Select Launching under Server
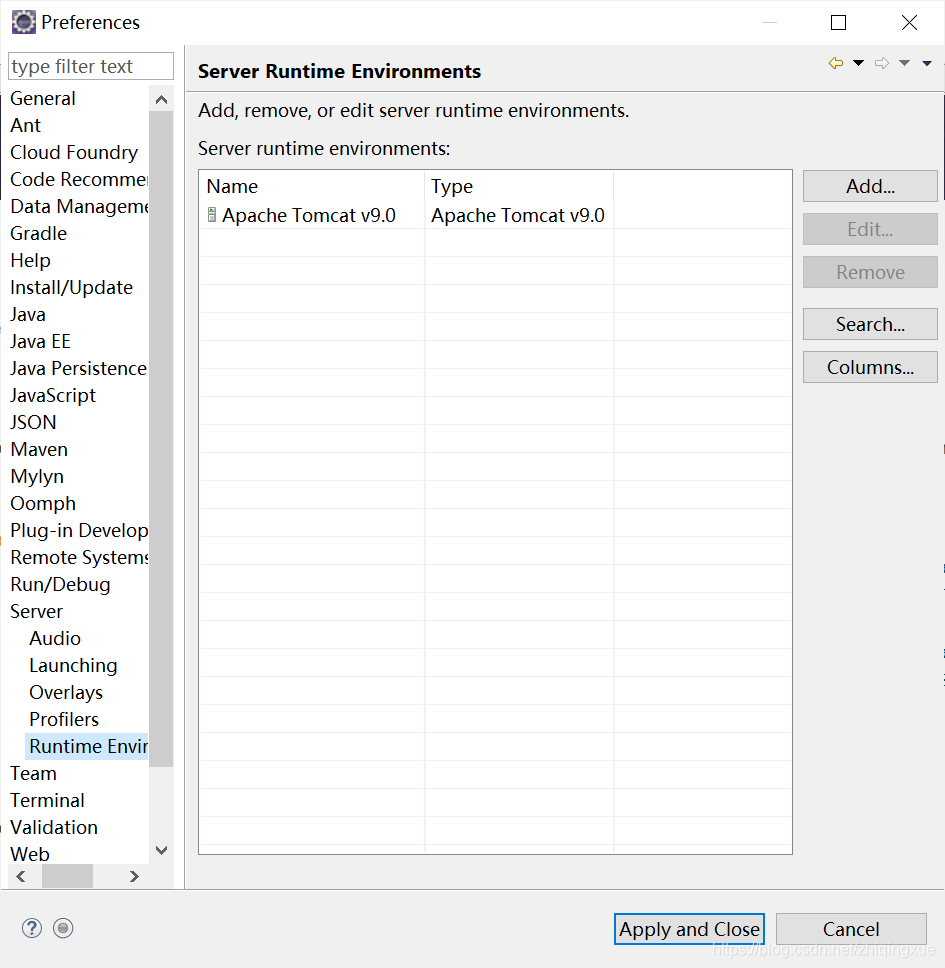Screen dimensions: 945x968 pos(73,666)
